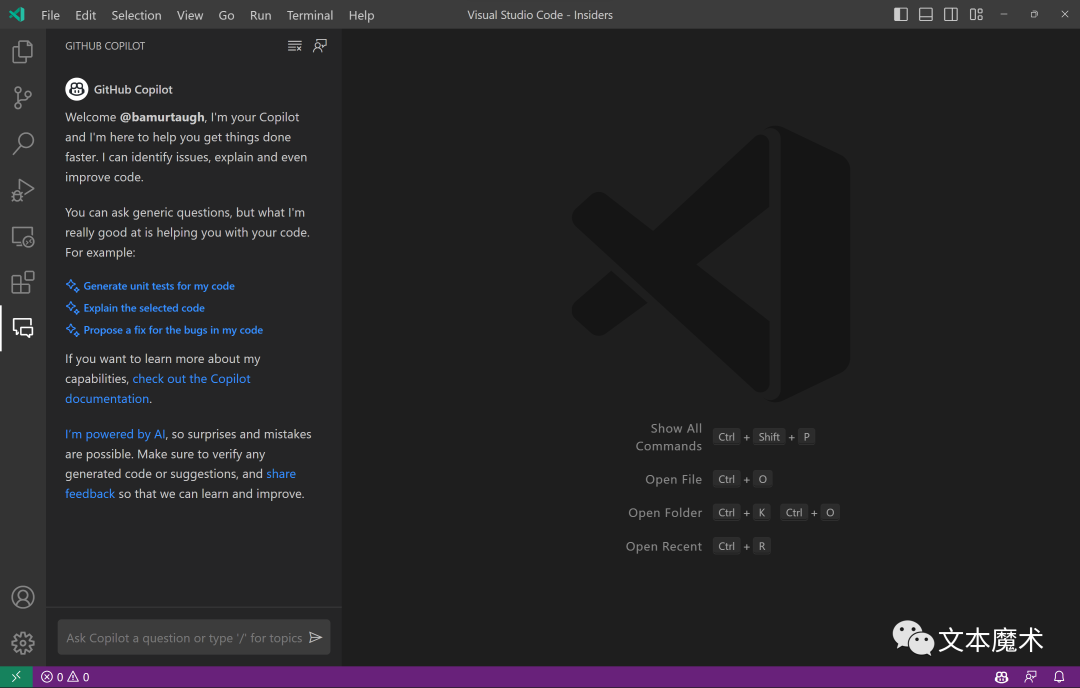Open the Go menu

click(227, 15)
